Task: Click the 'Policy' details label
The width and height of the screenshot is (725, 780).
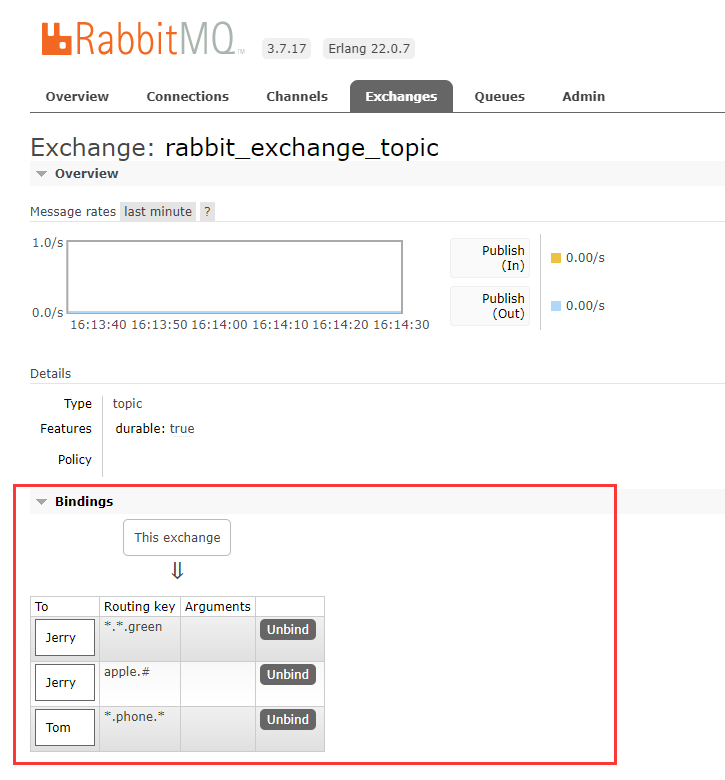Action: pyautogui.click(x=75, y=460)
